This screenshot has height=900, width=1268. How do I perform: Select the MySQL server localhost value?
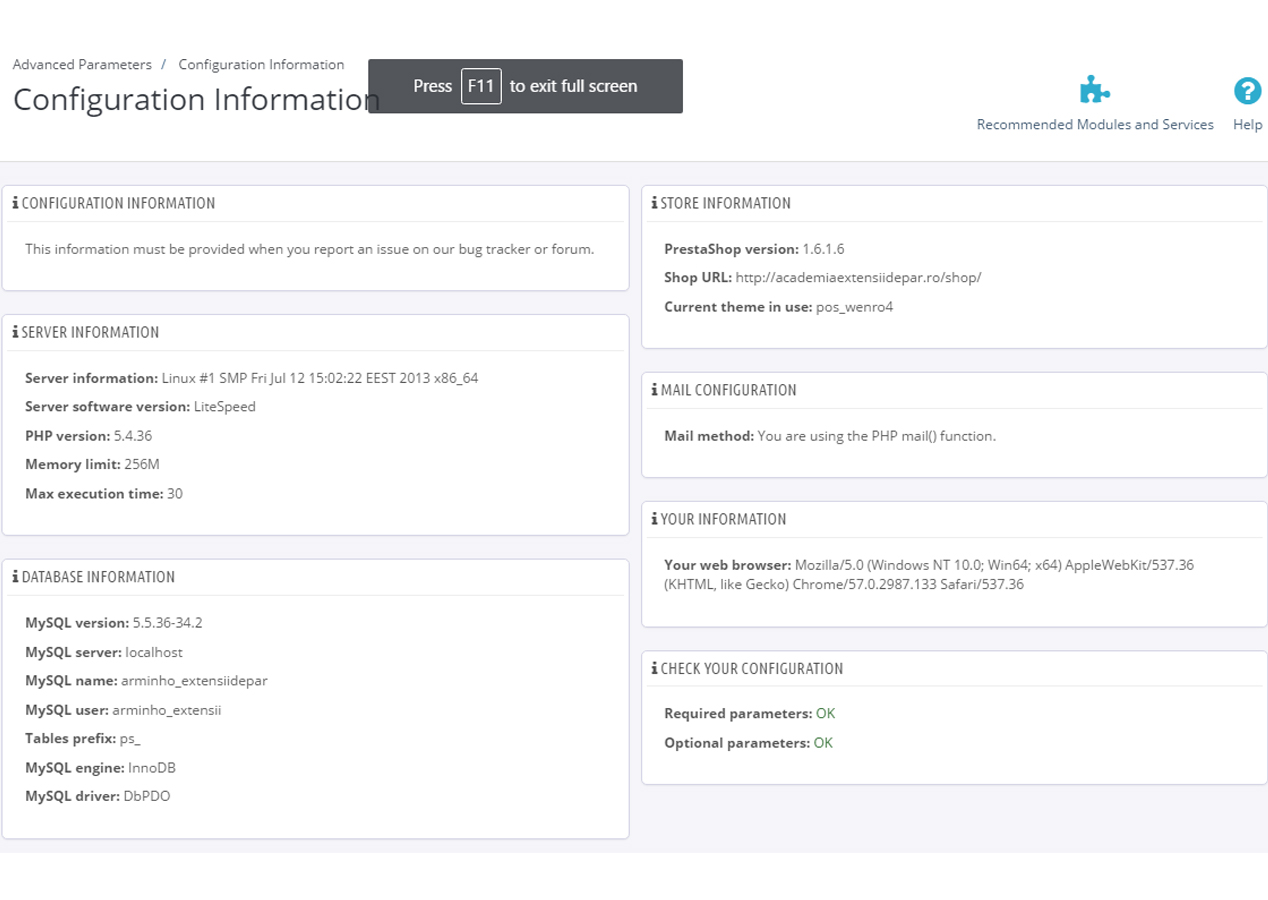click(x=154, y=652)
